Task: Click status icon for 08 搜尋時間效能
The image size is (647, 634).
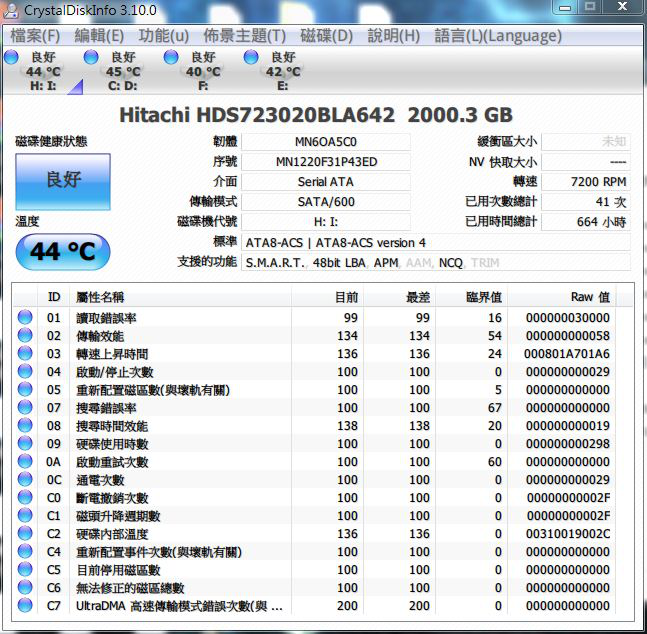Action: pos(25,425)
